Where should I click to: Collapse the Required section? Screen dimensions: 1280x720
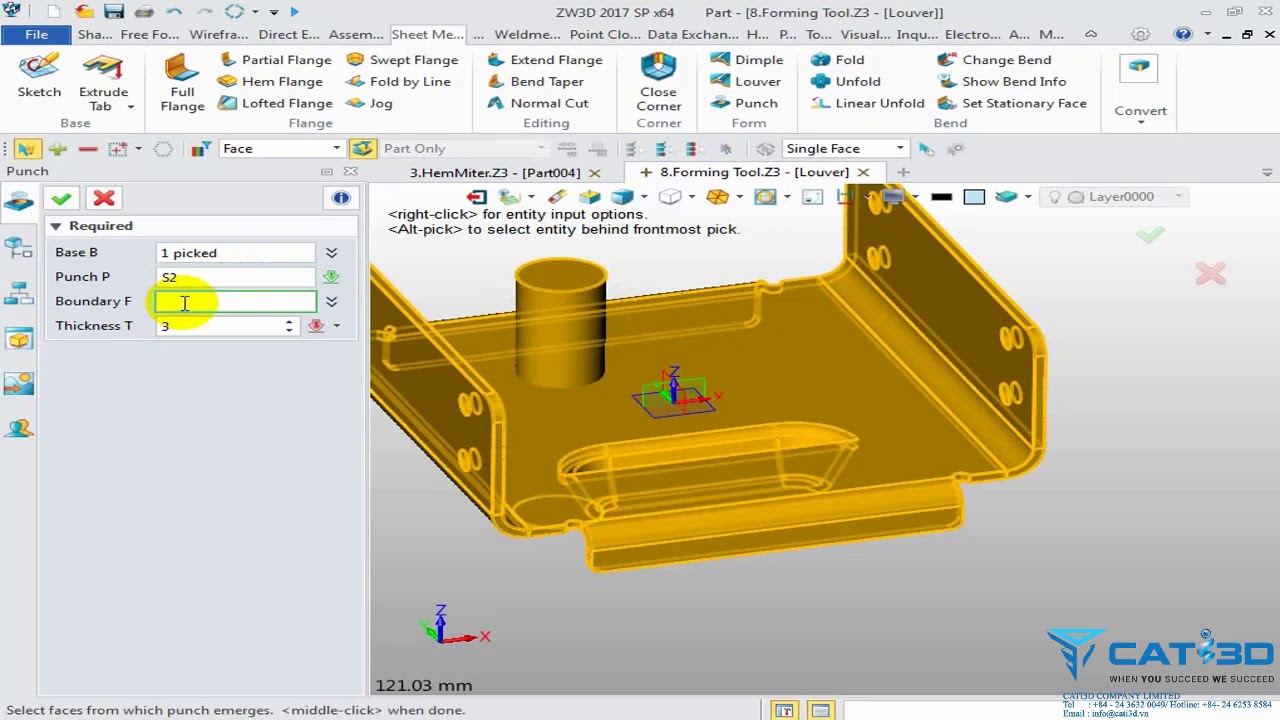56,226
